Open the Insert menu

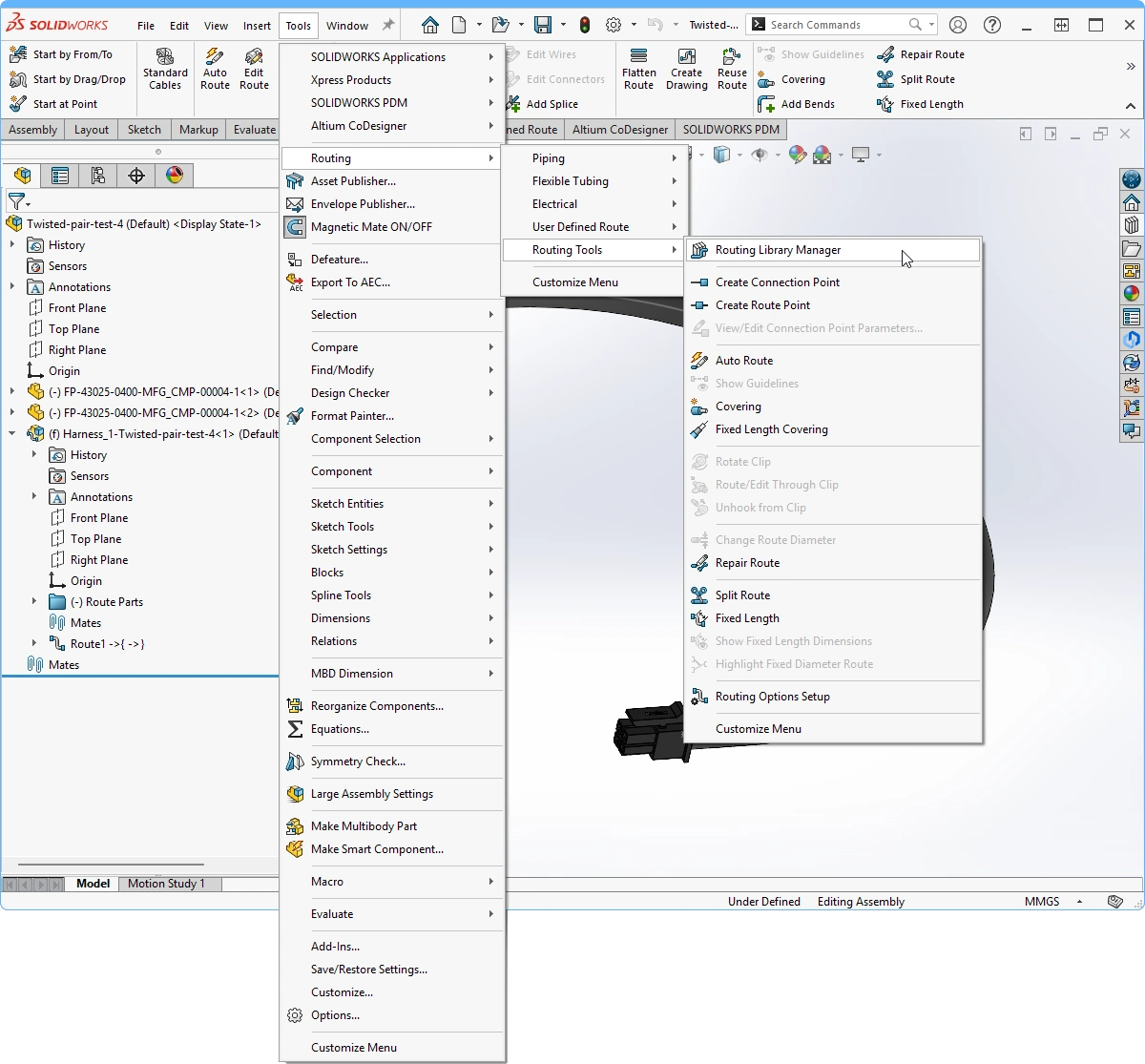(257, 26)
